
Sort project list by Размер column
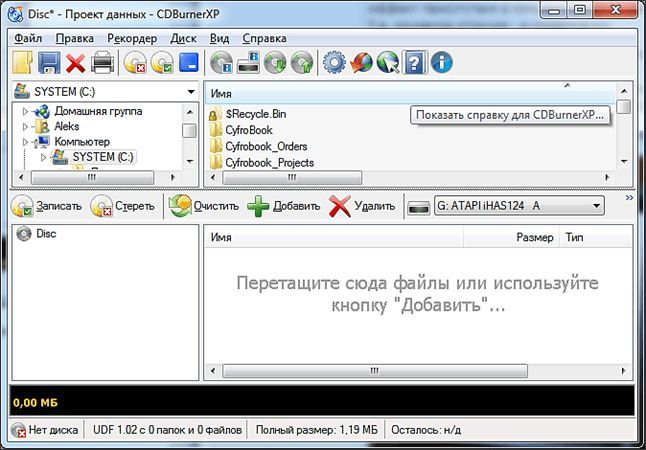tap(511, 237)
